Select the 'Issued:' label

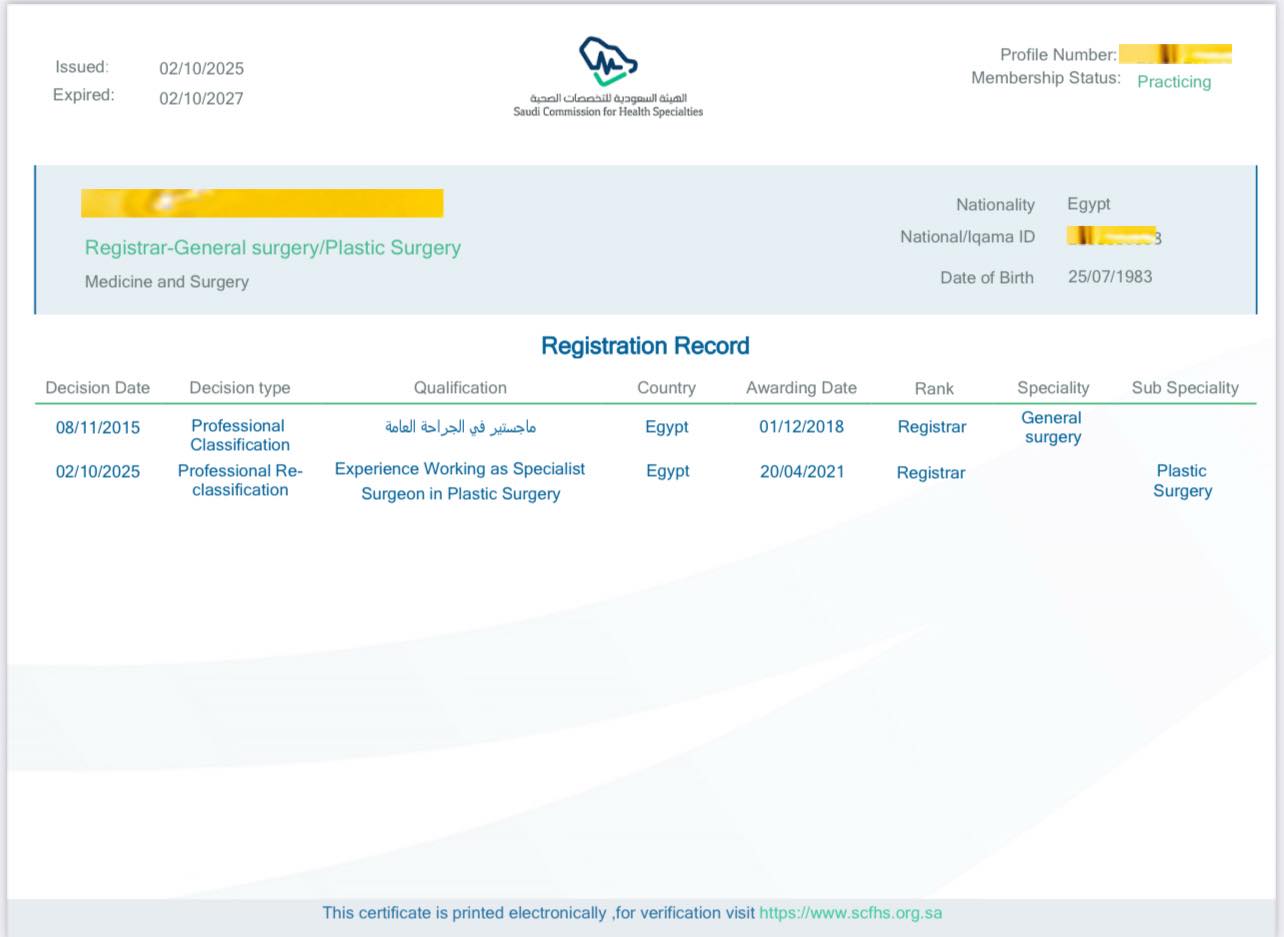(82, 67)
